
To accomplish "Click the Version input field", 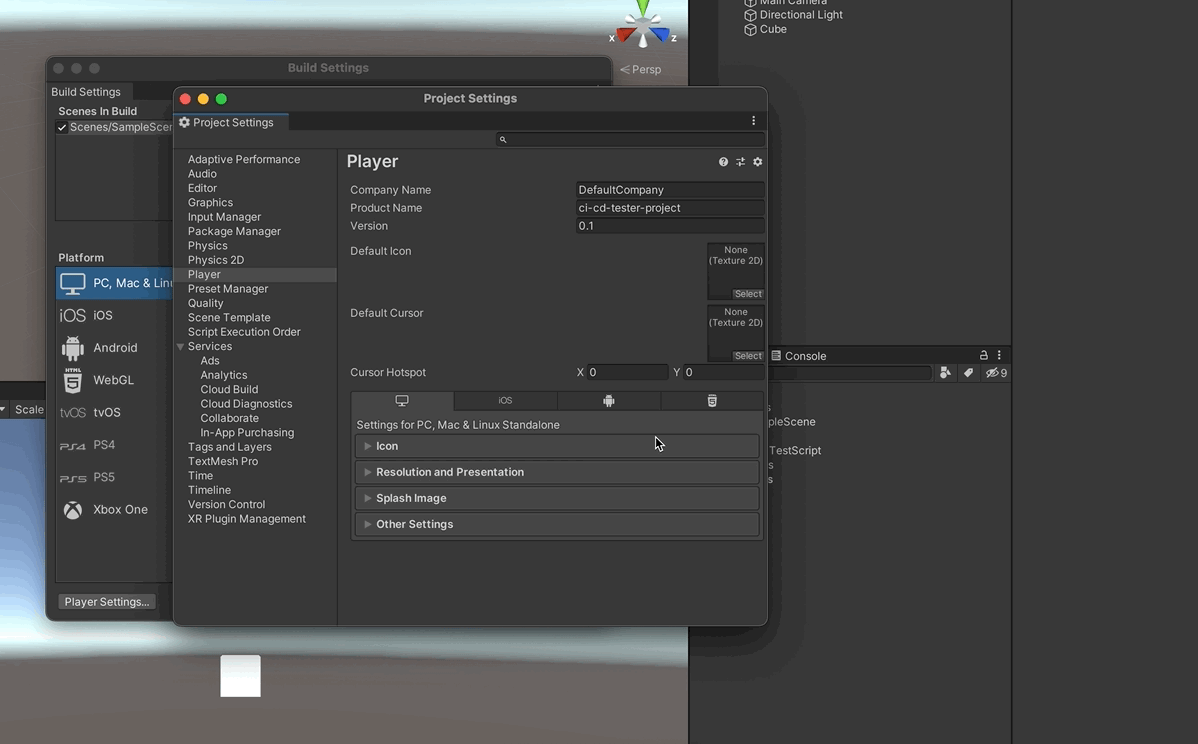I will click(670, 226).
